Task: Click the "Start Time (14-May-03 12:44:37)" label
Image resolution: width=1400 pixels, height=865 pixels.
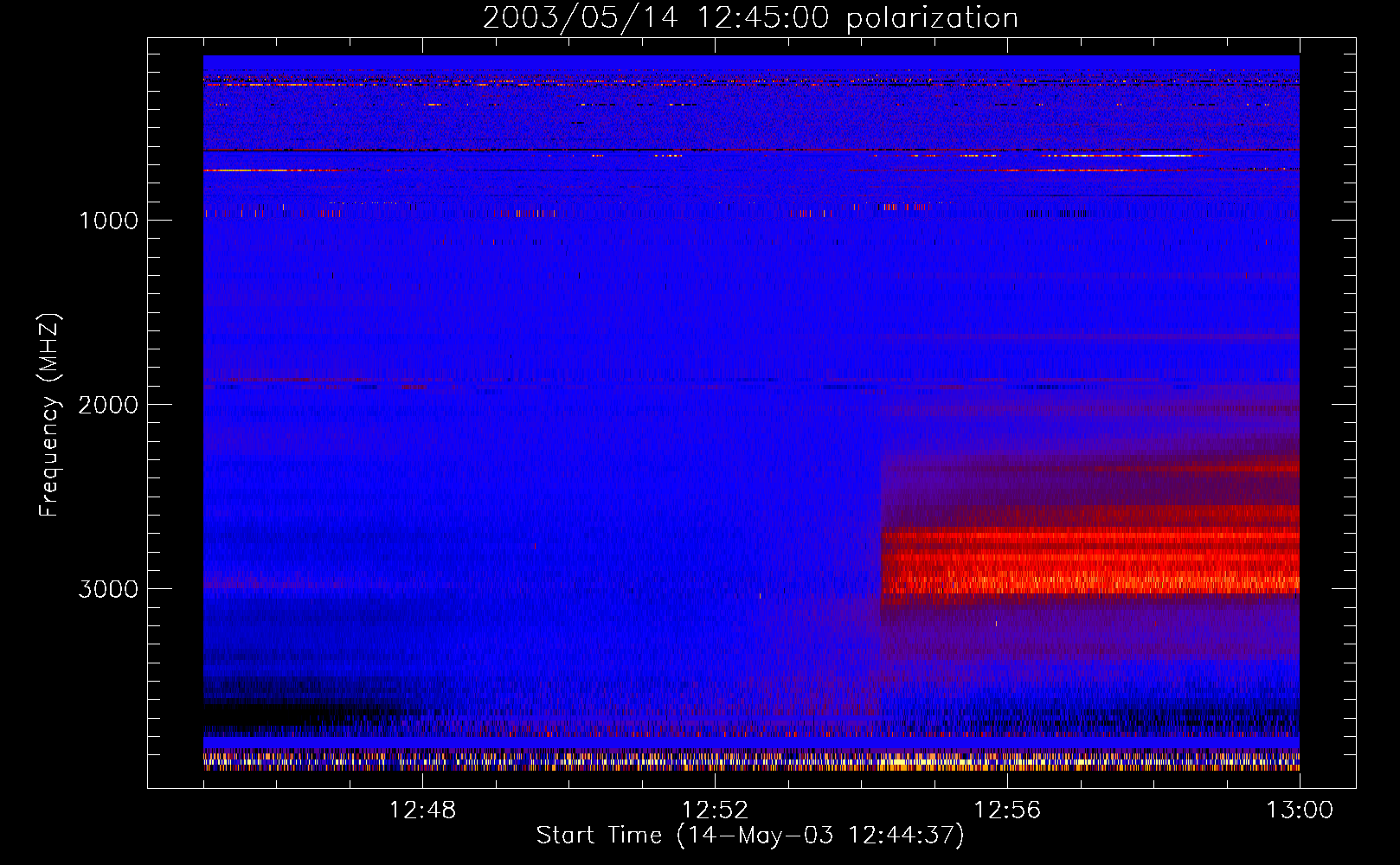Action: (750, 836)
